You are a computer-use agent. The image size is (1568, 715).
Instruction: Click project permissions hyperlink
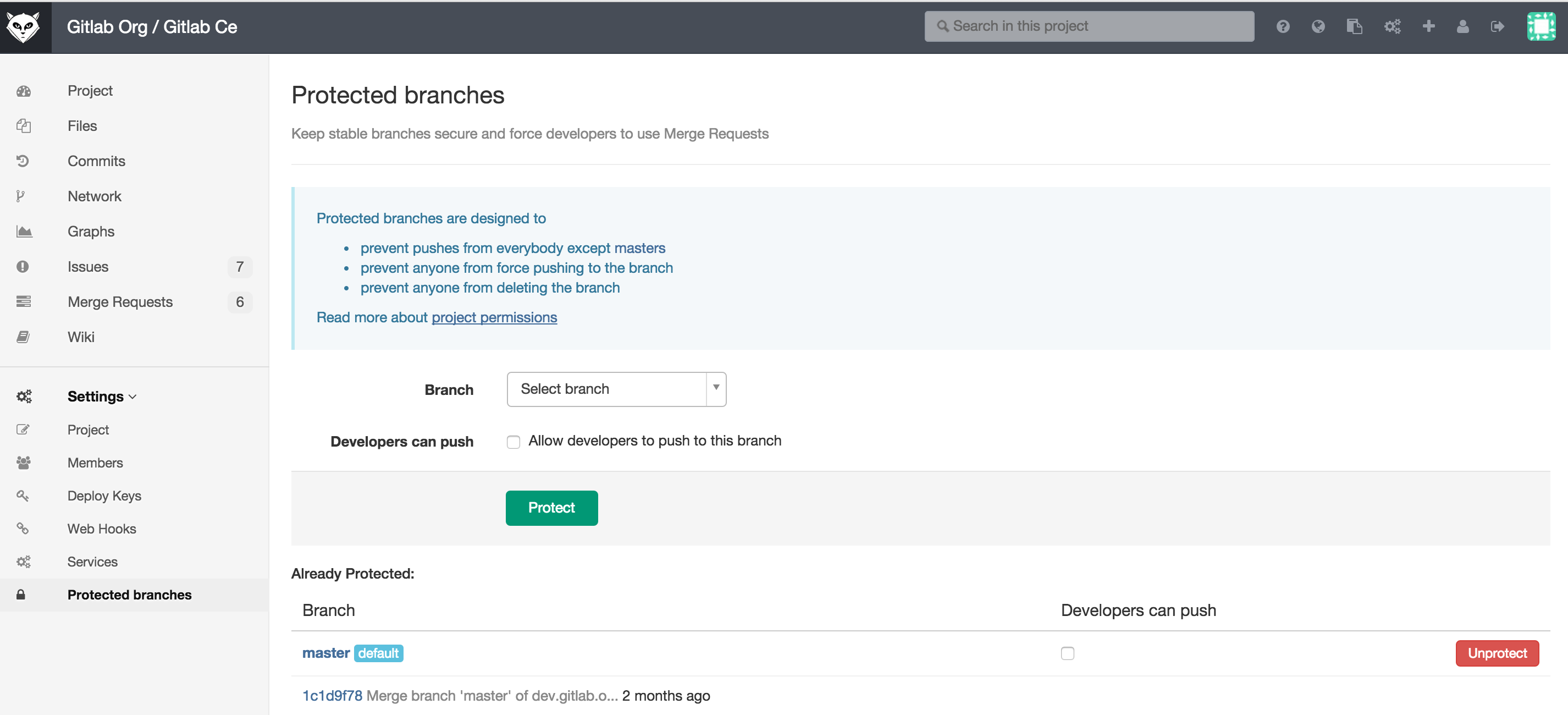click(x=494, y=318)
